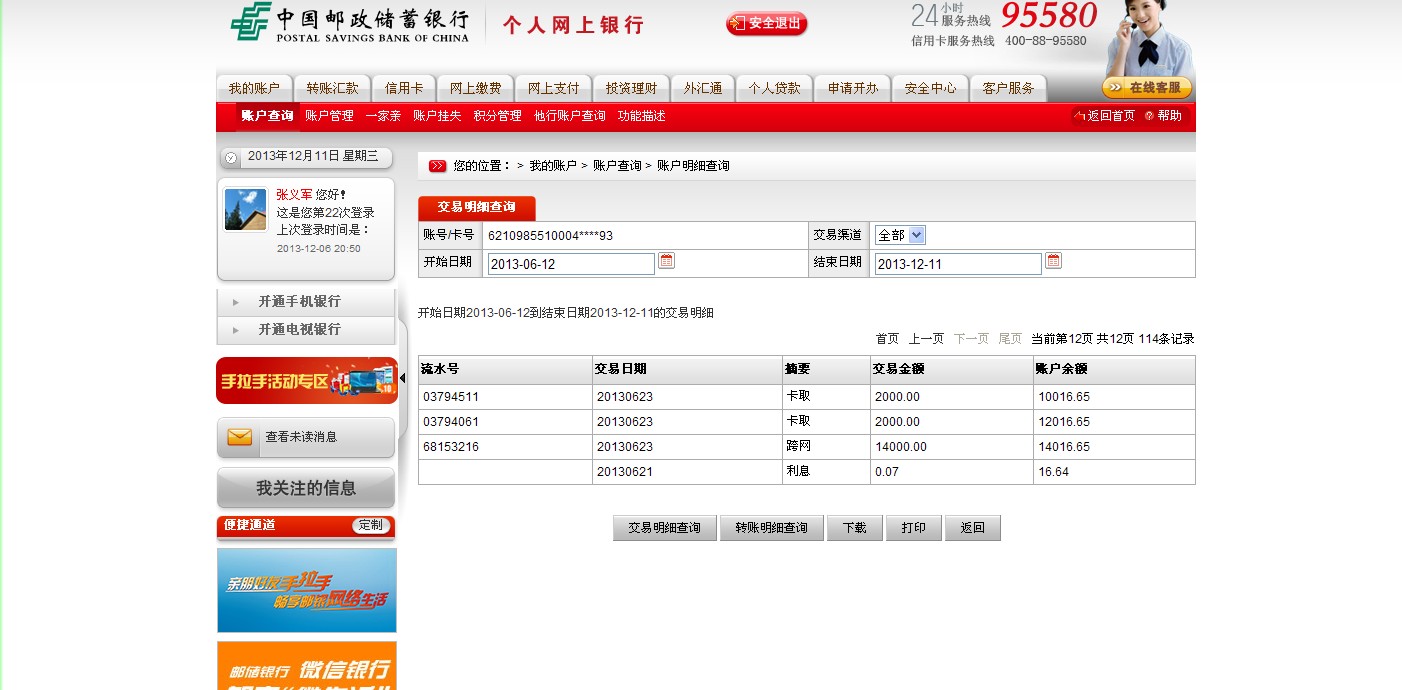Expand 开通手机银行 menu item
The height and width of the screenshot is (690, 1402).
tap(299, 302)
